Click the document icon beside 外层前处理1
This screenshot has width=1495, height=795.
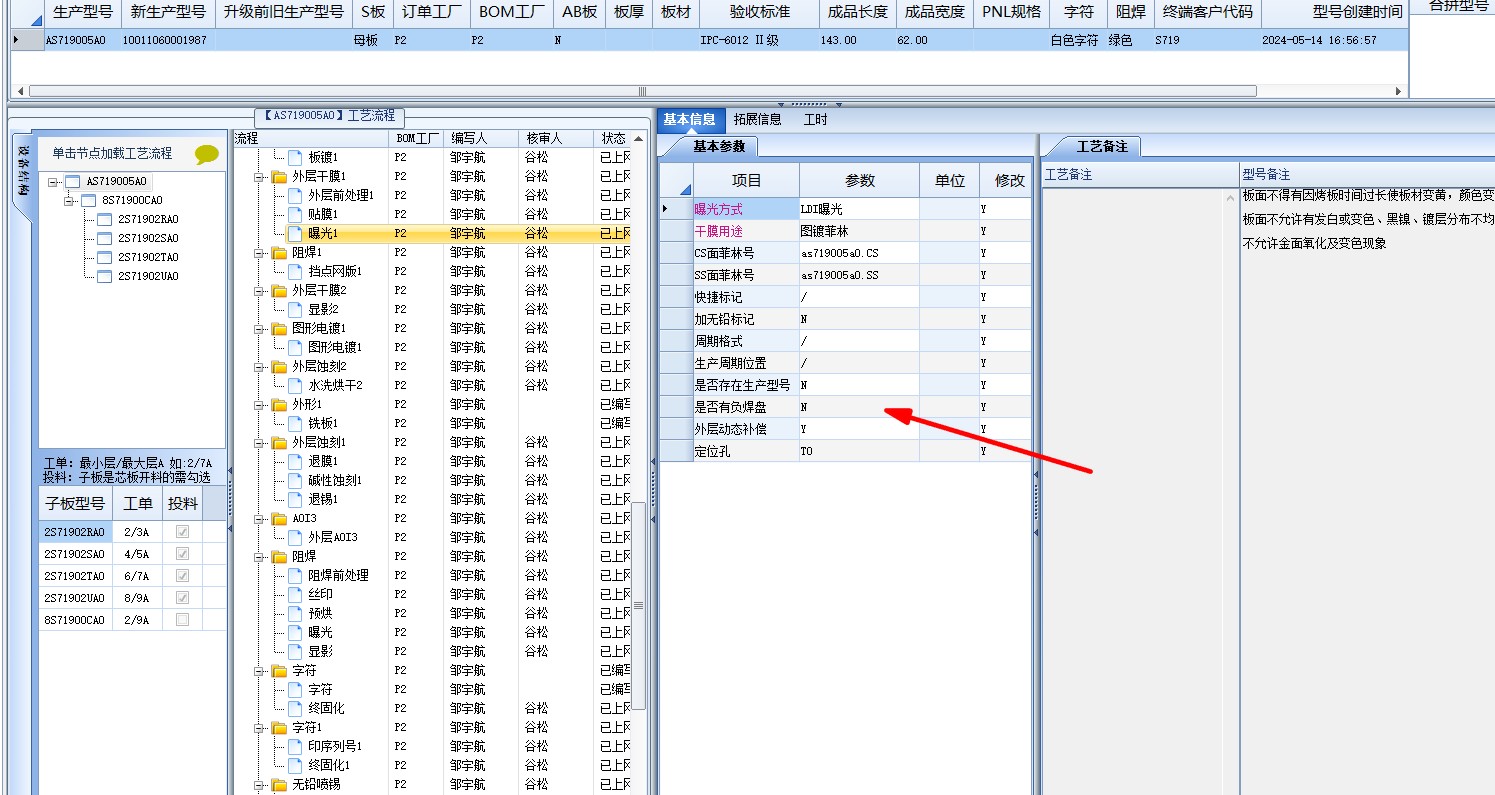point(295,195)
